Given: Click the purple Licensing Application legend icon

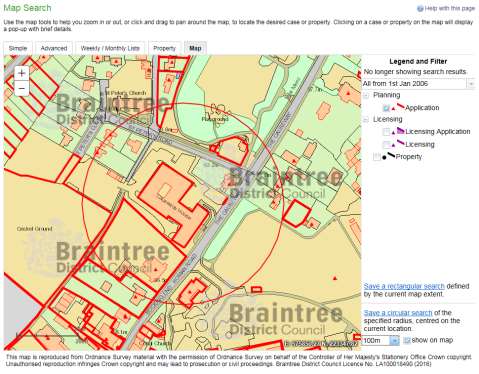Looking at the screenshot, I should [x=400, y=131].
